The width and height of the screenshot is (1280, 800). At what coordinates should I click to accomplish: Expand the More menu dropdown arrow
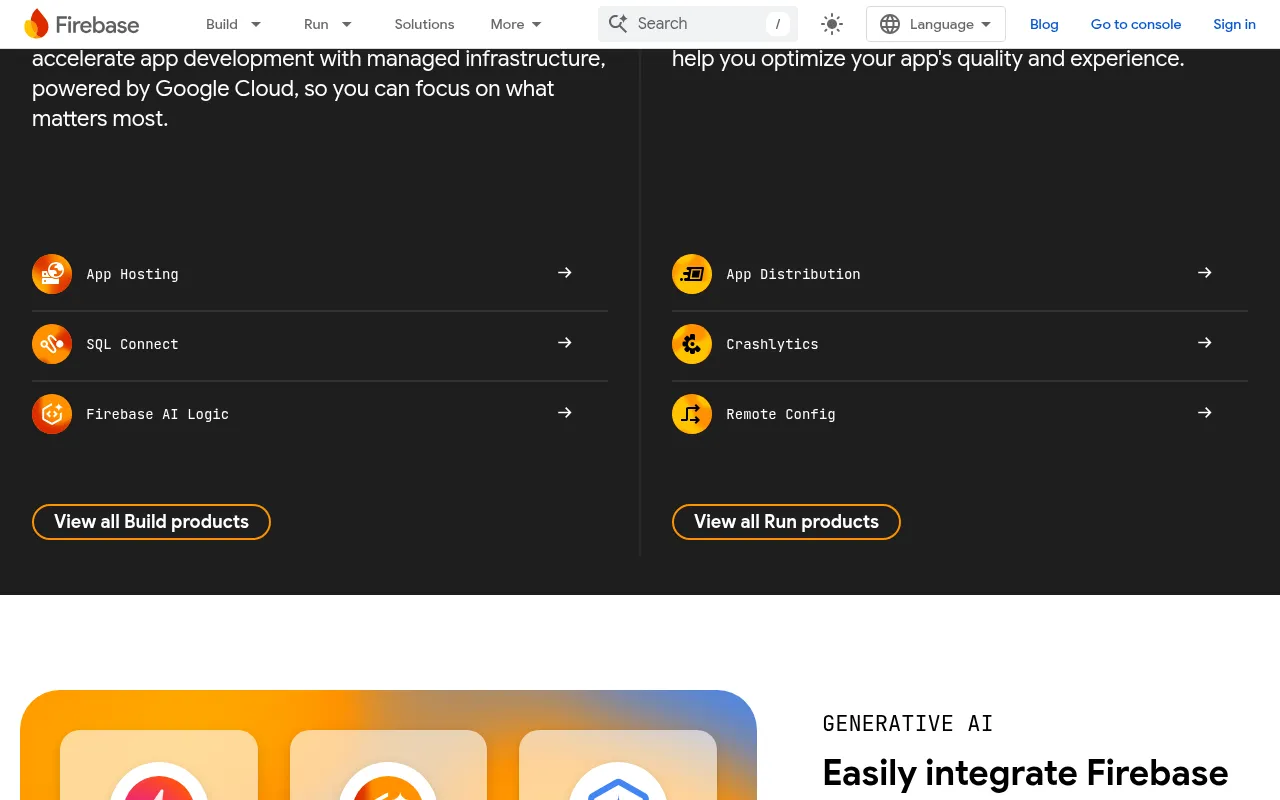pyautogui.click(x=537, y=24)
